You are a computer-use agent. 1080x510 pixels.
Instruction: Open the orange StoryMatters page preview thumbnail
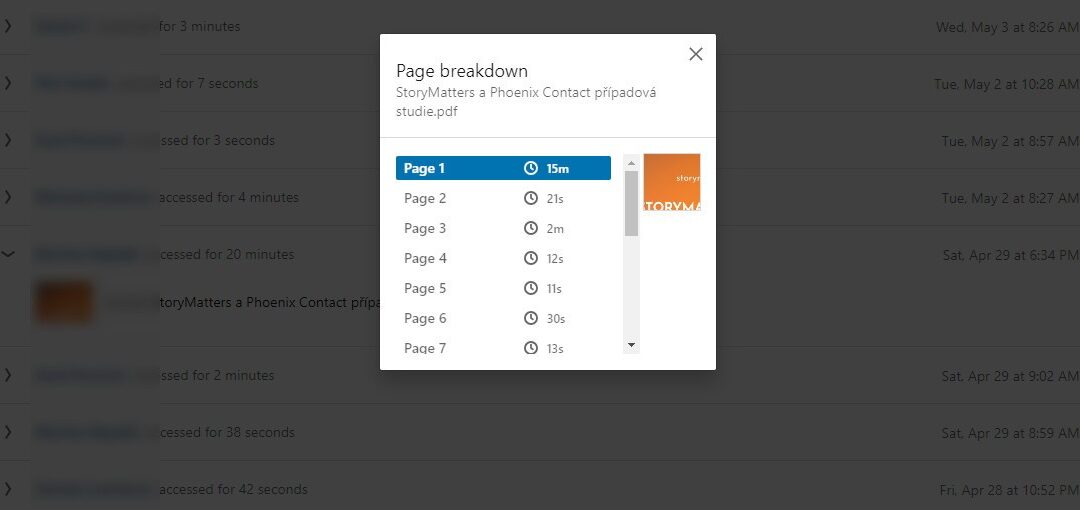click(x=672, y=182)
